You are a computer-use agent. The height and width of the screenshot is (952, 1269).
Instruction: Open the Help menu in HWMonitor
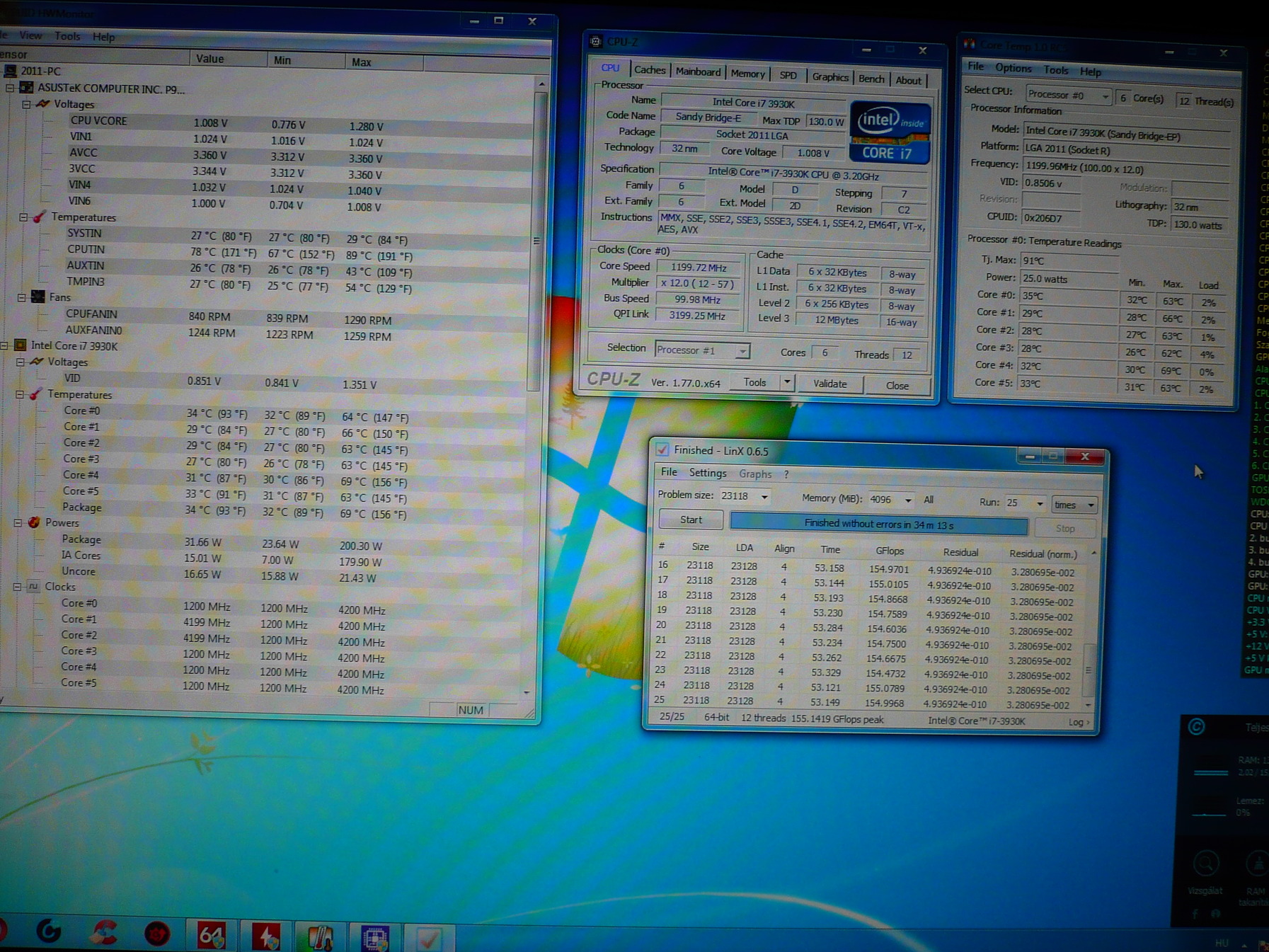click(x=104, y=37)
